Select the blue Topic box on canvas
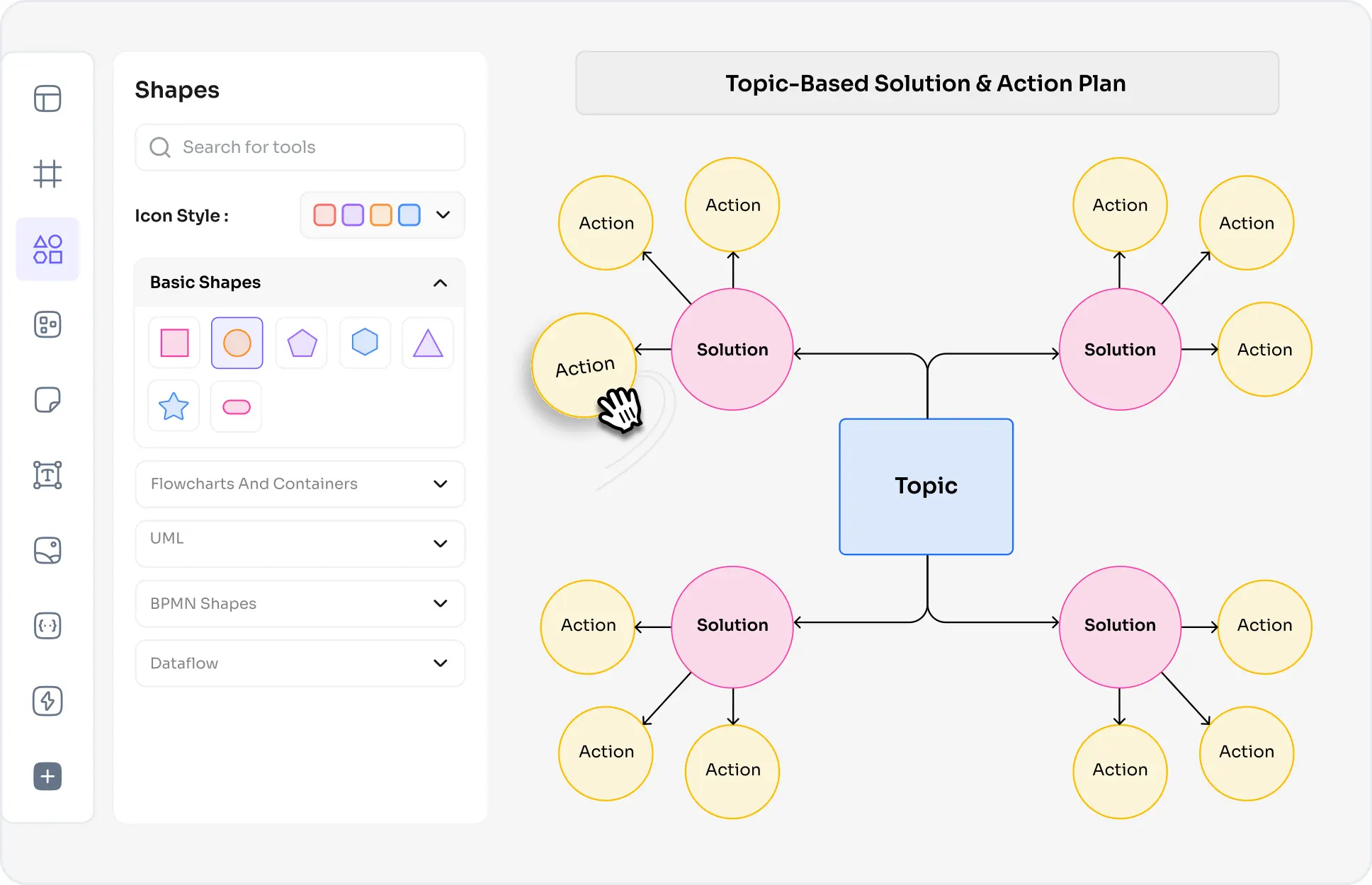1372x885 pixels. coord(926,486)
